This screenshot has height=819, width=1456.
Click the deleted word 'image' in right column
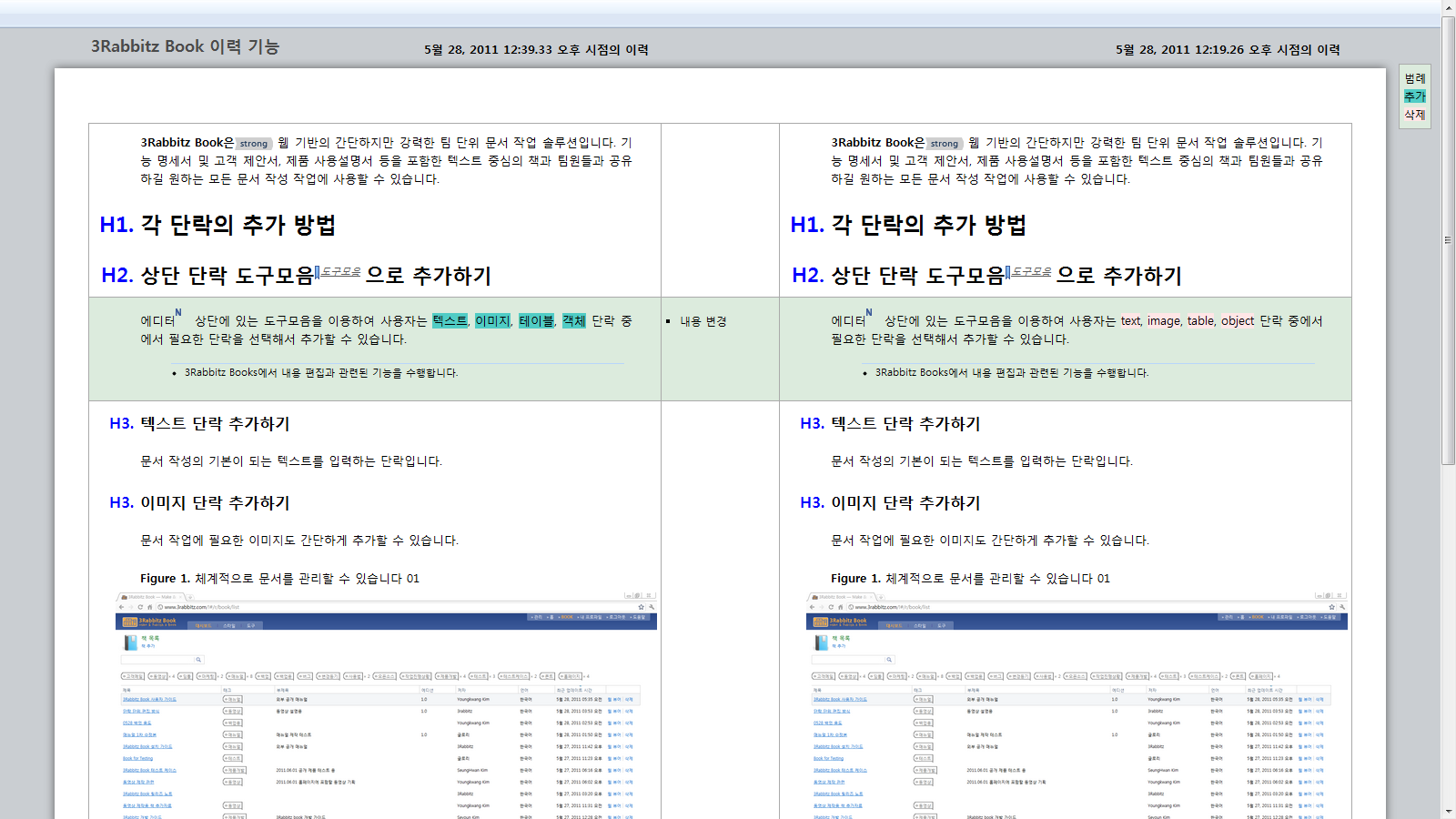pos(1164,321)
